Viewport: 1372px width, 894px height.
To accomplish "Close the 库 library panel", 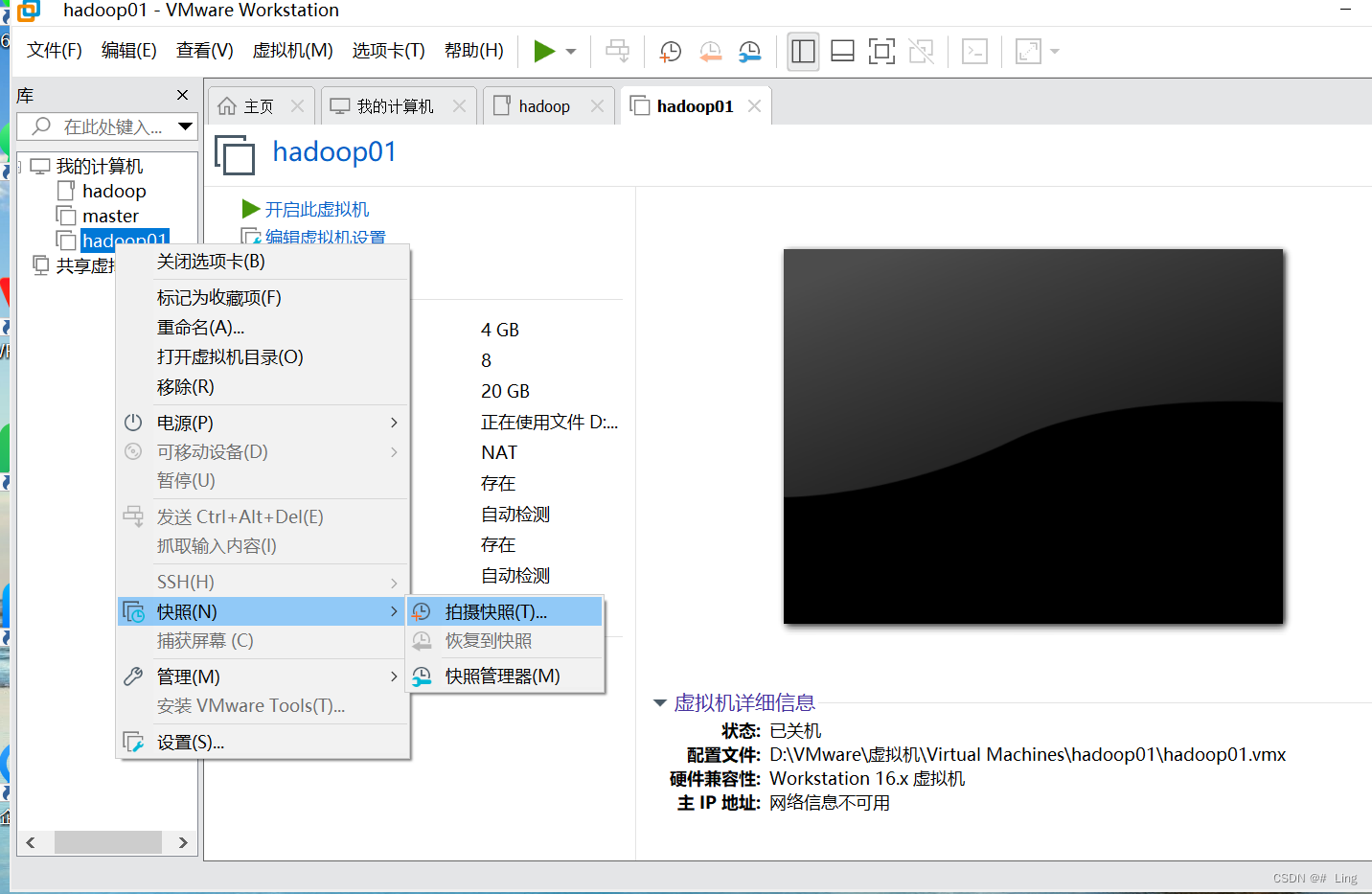I will [x=183, y=95].
